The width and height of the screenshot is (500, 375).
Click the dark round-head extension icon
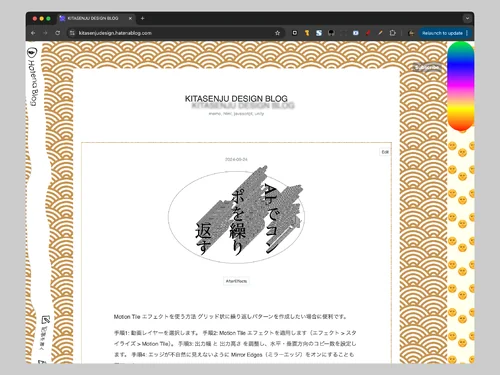click(331, 33)
